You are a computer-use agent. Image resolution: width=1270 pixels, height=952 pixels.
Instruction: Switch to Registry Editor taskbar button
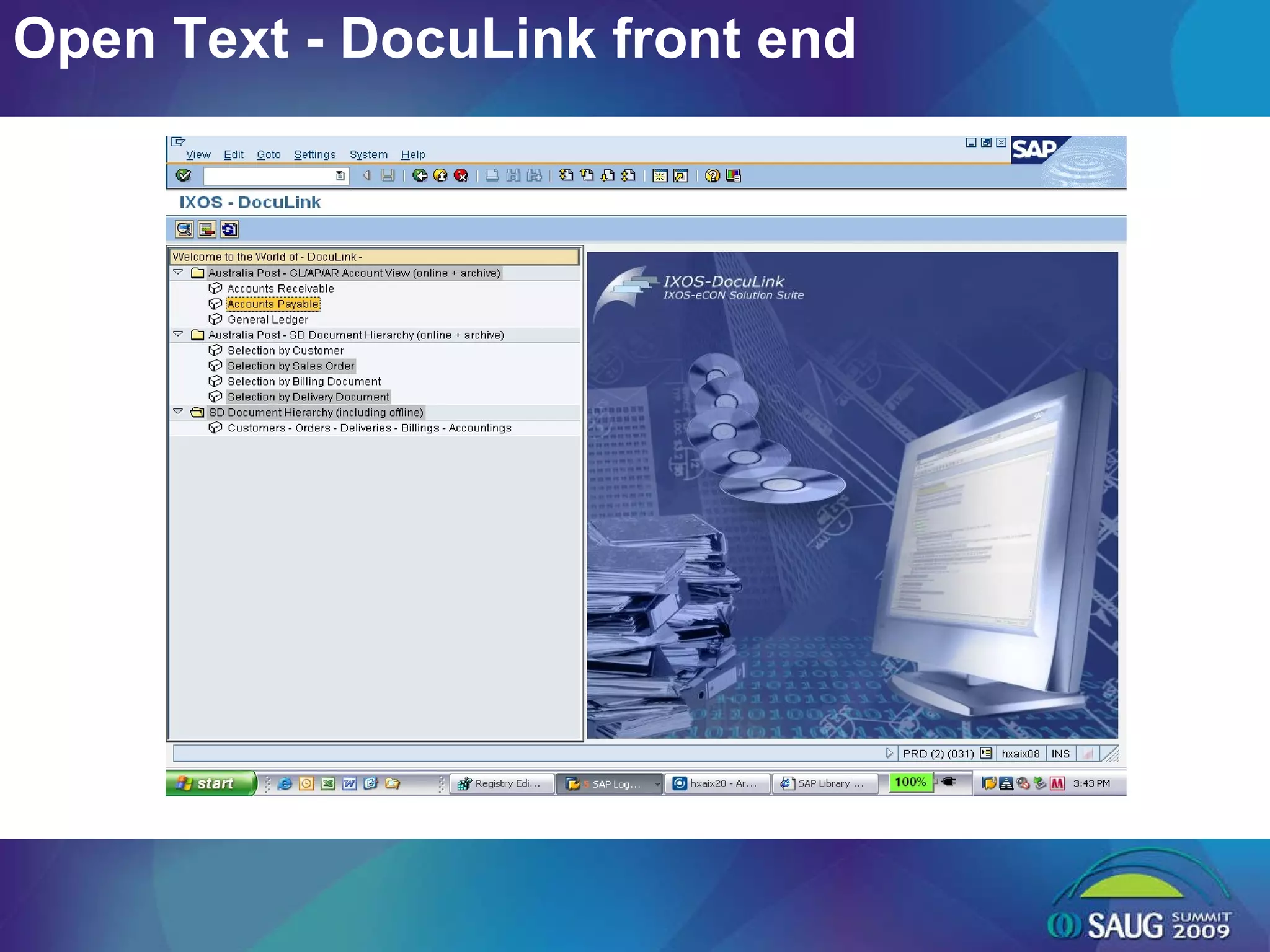[x=501, y=784]
